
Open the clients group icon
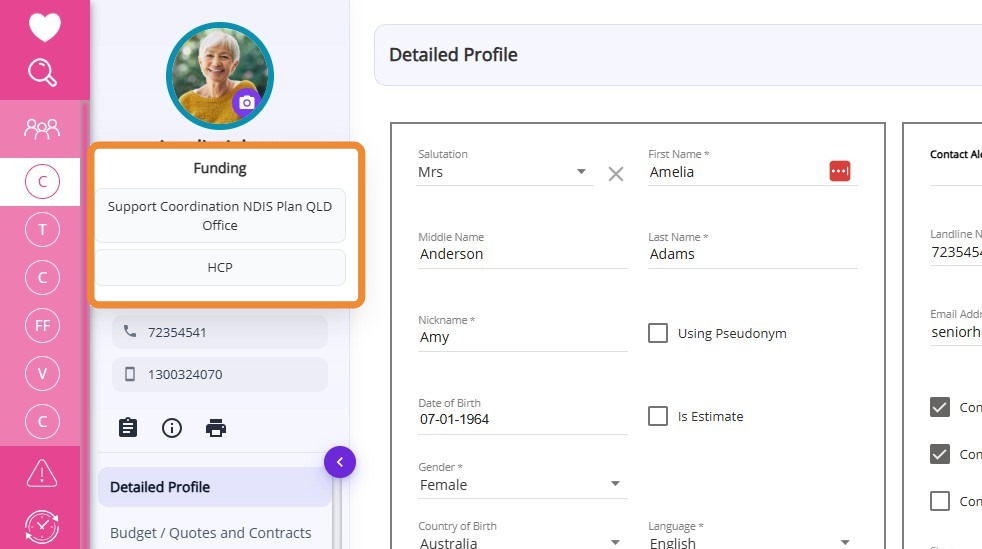(42, 128)
